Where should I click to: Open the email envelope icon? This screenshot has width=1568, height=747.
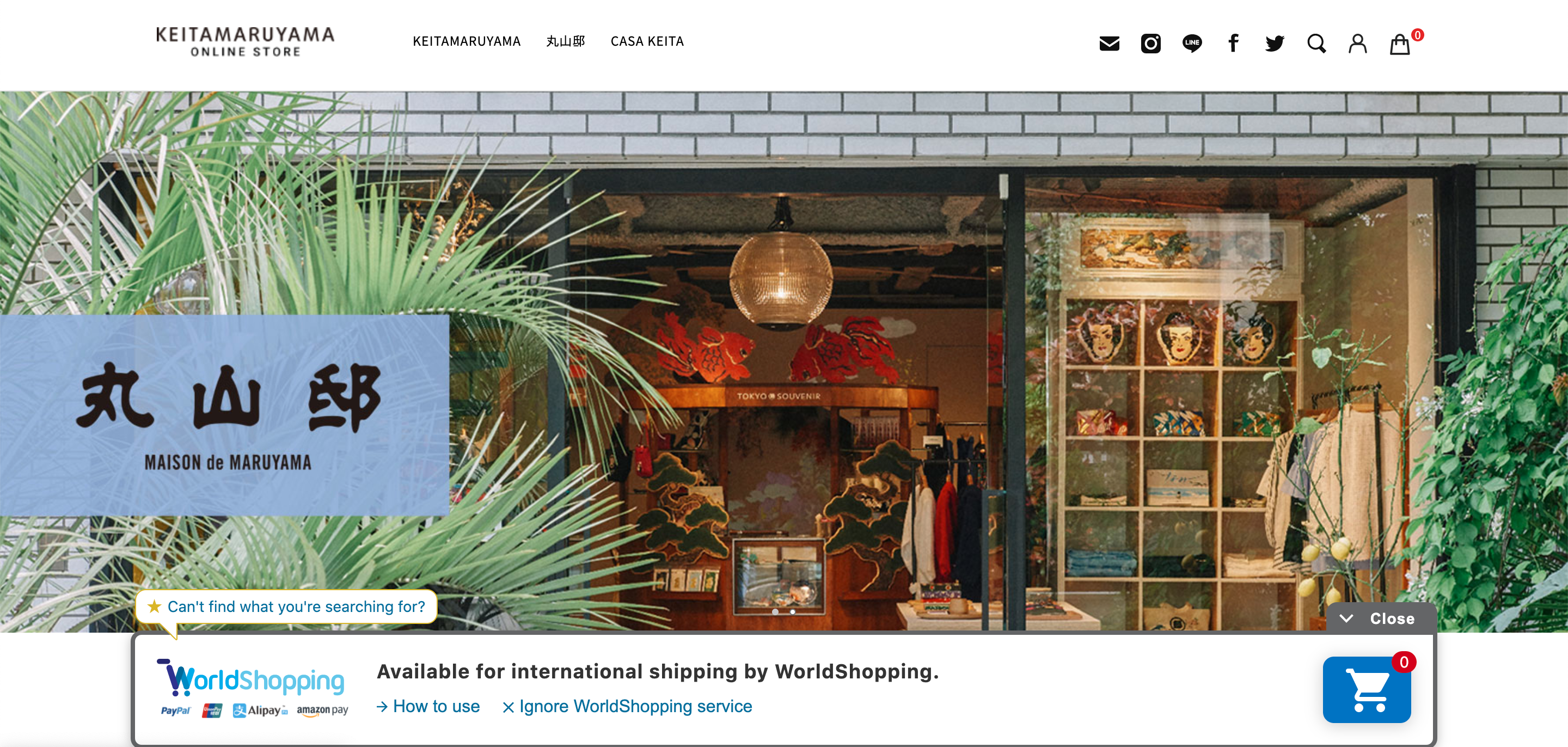click(1109, 43)
